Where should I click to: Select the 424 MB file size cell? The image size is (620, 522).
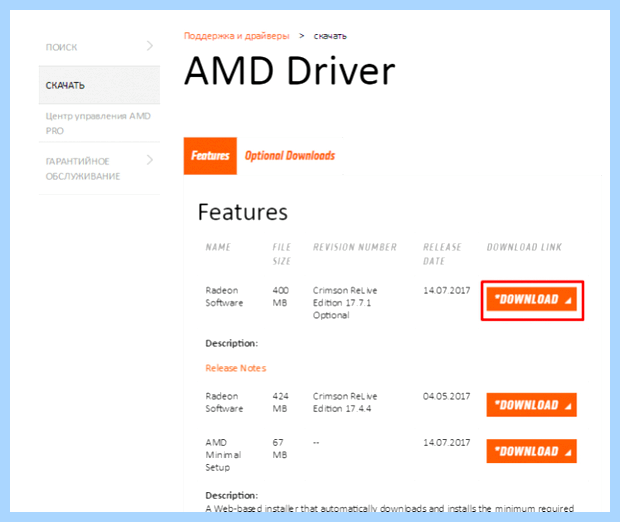click(x=281, y=403)
